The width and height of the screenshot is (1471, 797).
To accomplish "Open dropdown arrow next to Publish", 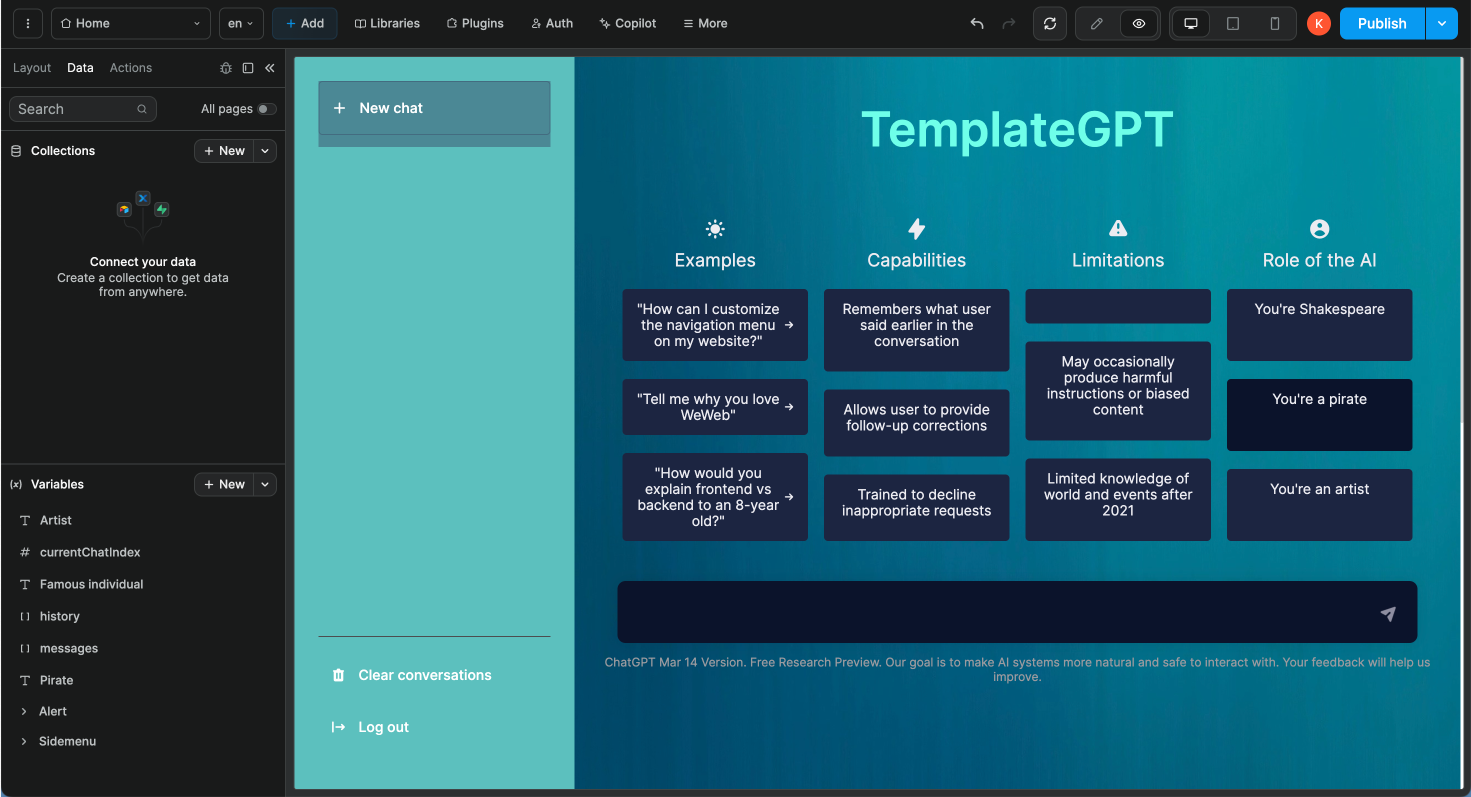I will 1441,24.
